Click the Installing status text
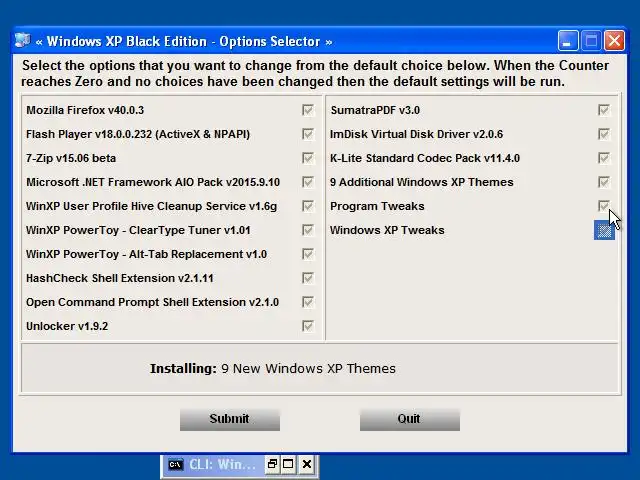The image size is (640, 480). pyautogui.click(x=273, y=369)
